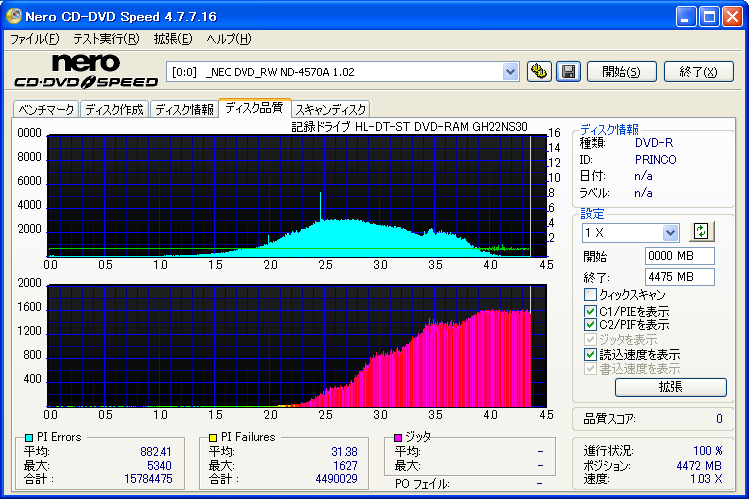Click the 開始(S) start button
749x499 pixels.
coord(621,72)
